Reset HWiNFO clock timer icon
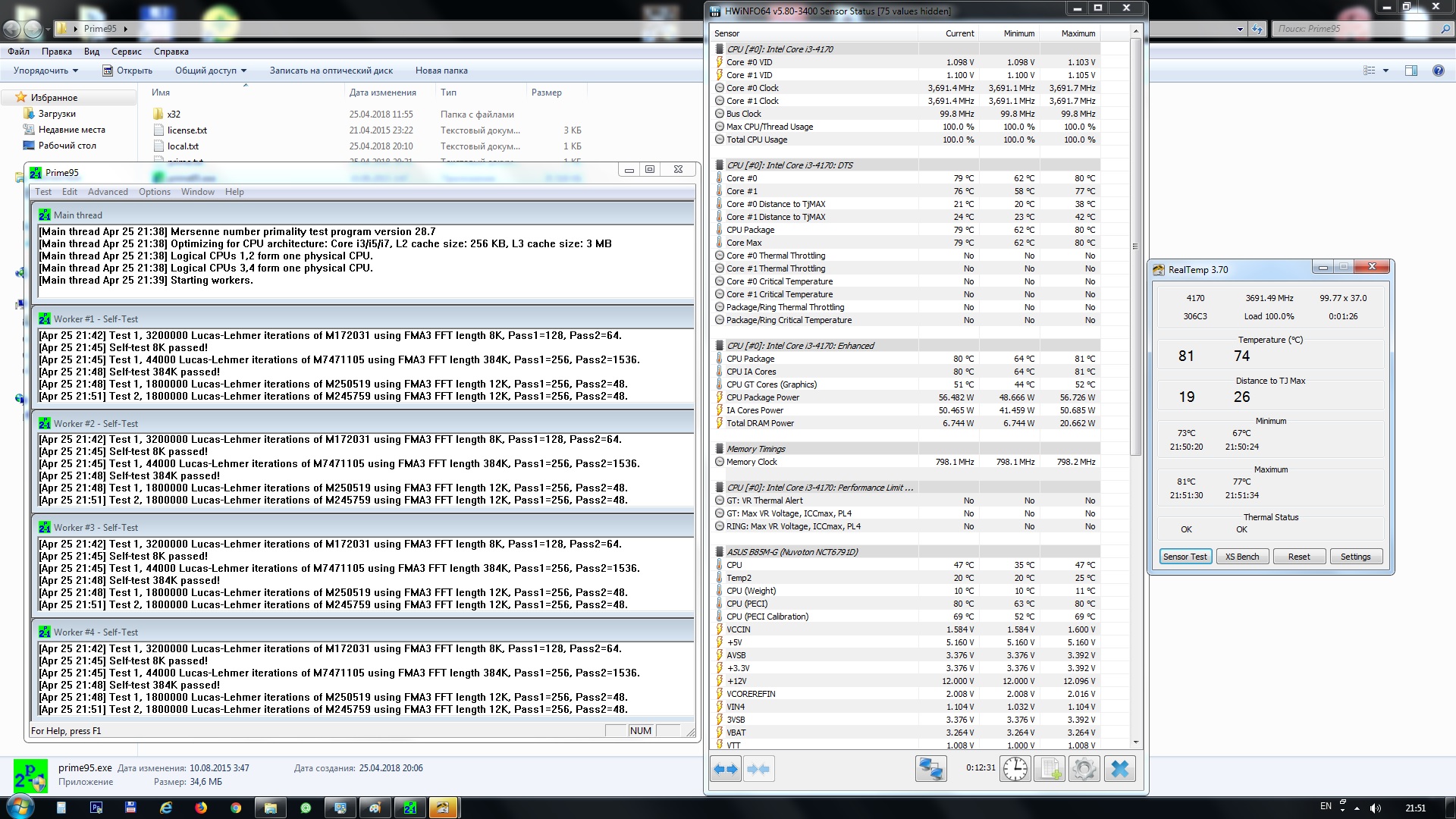1456x819 pixels. coord(1015,769)
